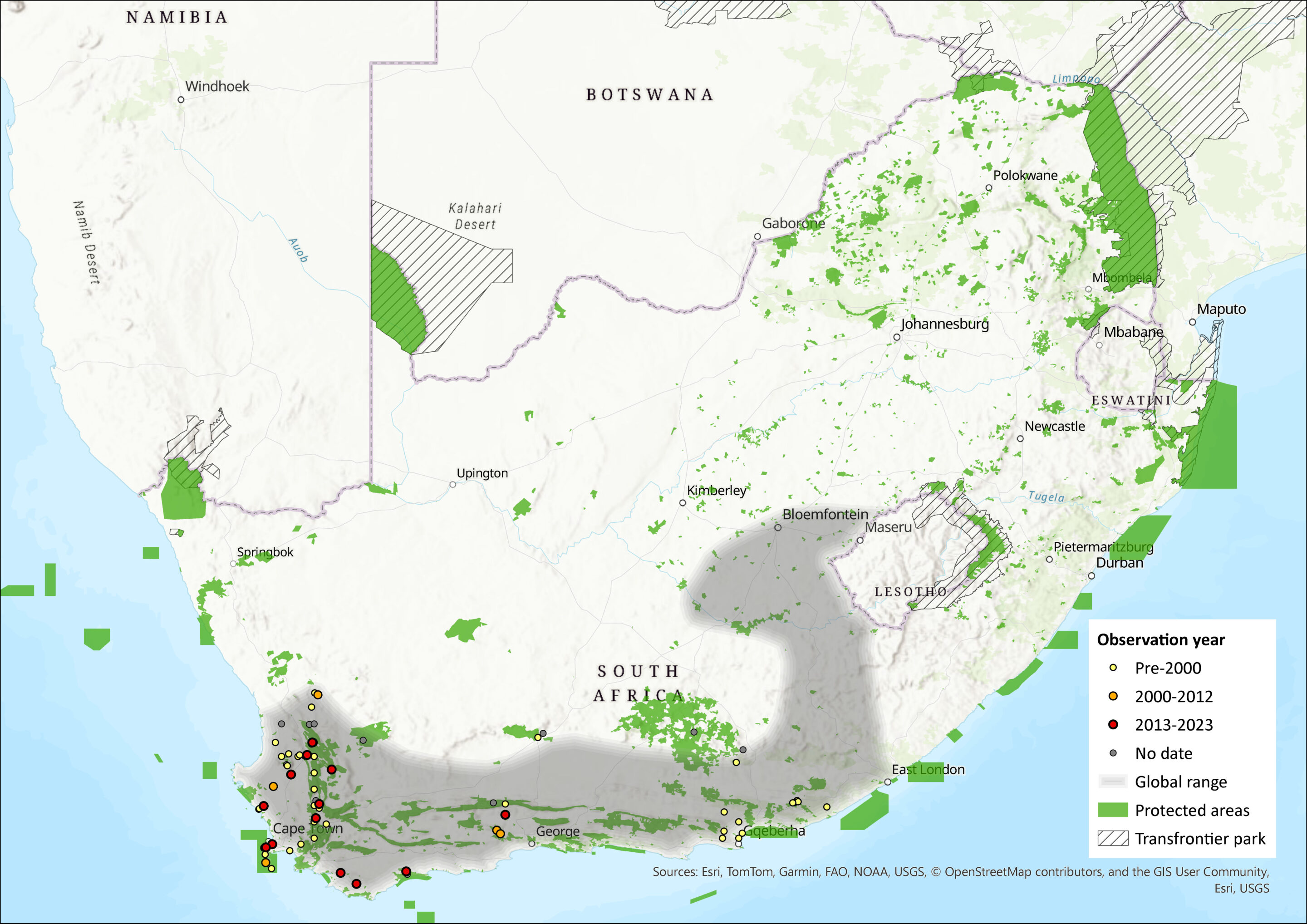This screenshot has height=924, width=1307.
Task: Click the Windhoek city marker circle
Action: (181, 100)
